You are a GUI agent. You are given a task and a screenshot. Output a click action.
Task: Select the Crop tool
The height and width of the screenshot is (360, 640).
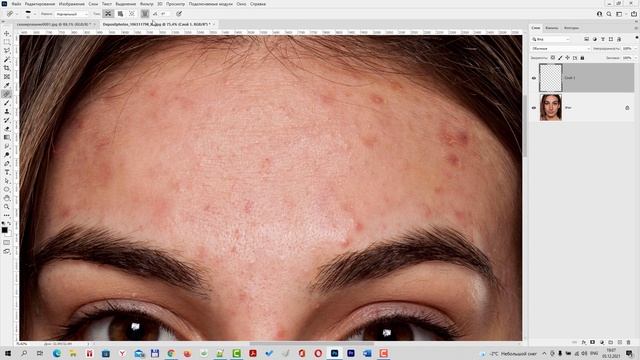point(7,68)
